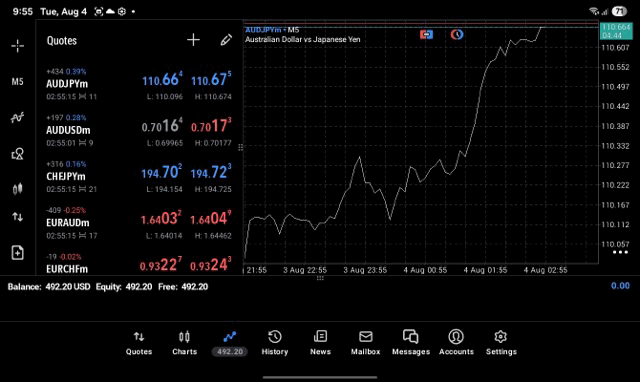Tap the profit value 0.00

tap(620, 286)
